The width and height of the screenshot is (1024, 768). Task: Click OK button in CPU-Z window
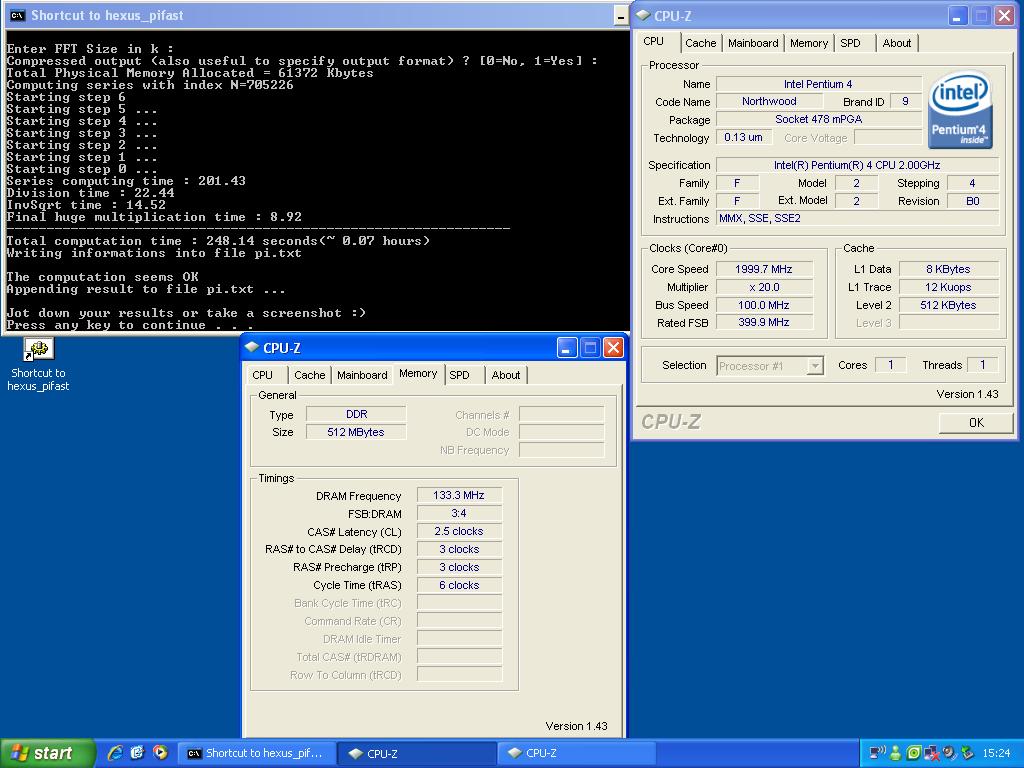pos(976,423)
